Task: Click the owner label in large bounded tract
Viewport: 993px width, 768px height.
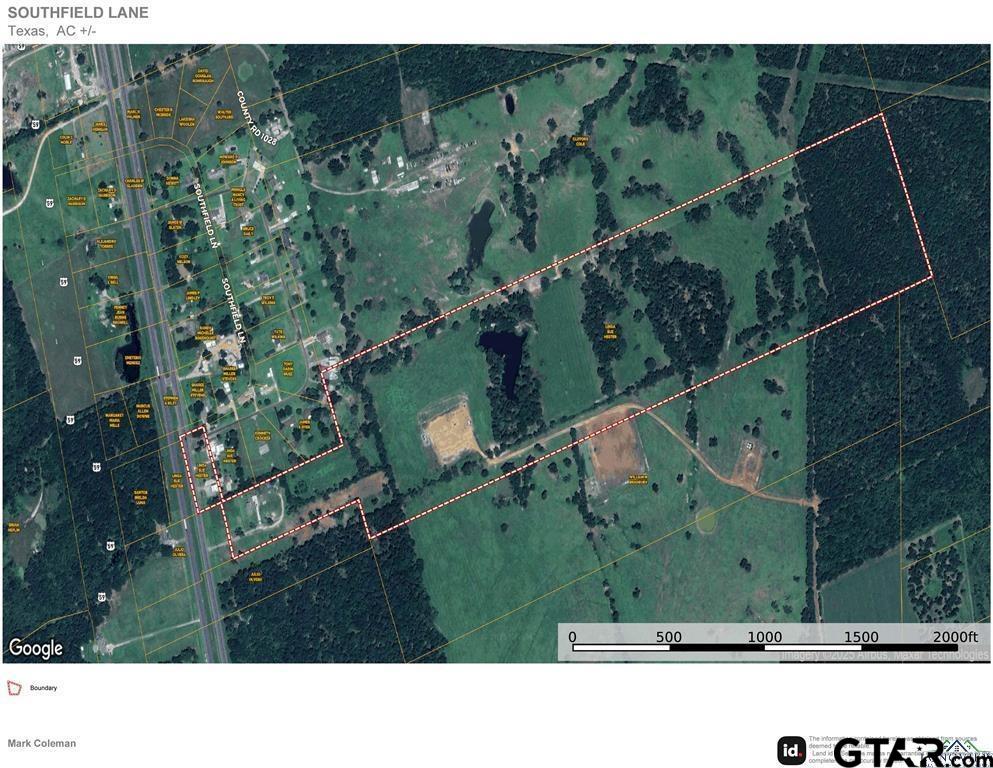Action: pyautogui.click(x=610, y=332)
